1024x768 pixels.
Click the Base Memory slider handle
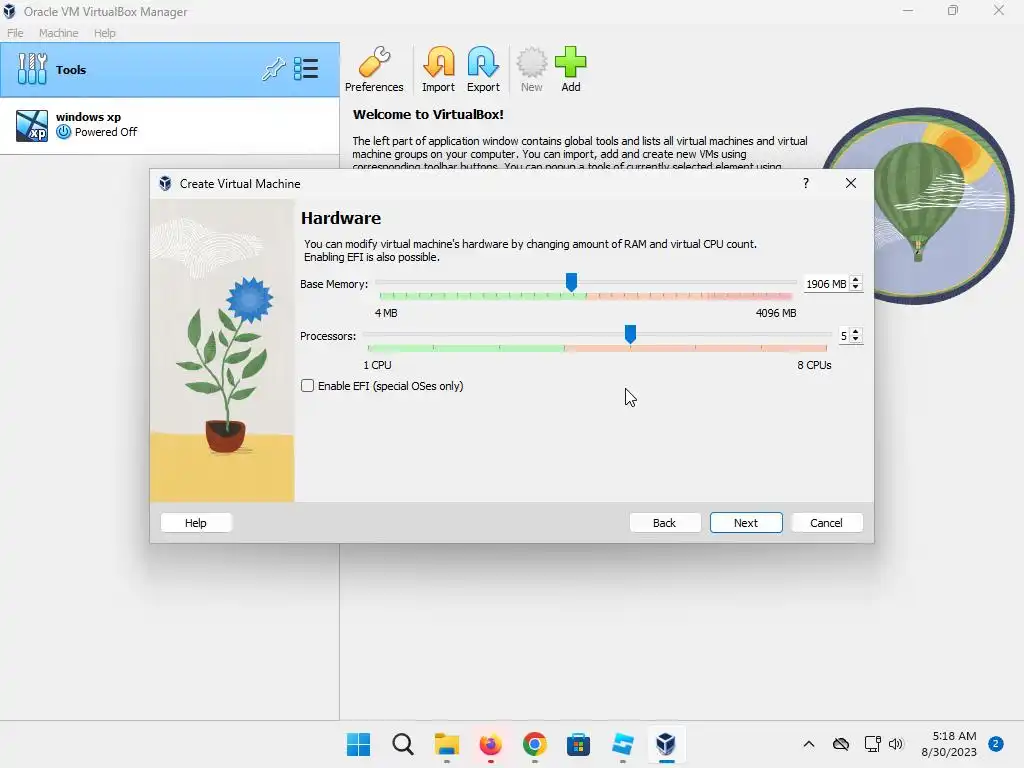click(x=571, y=282)
